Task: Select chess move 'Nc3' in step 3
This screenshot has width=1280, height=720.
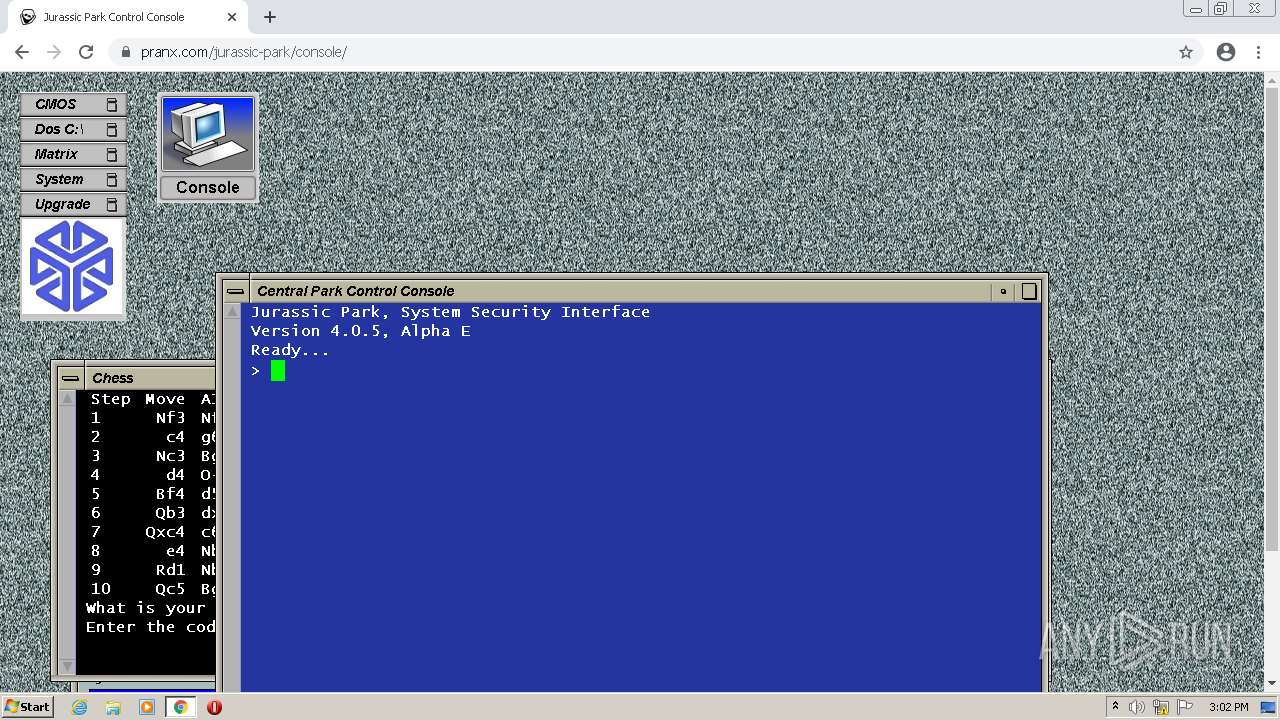Action: (x=170, y=456)
